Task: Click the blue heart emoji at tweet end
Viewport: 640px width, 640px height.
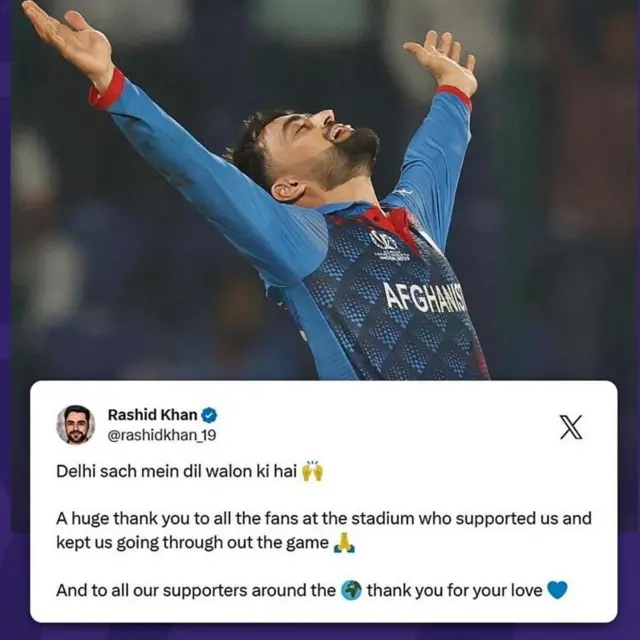Action: pos(557,590)
